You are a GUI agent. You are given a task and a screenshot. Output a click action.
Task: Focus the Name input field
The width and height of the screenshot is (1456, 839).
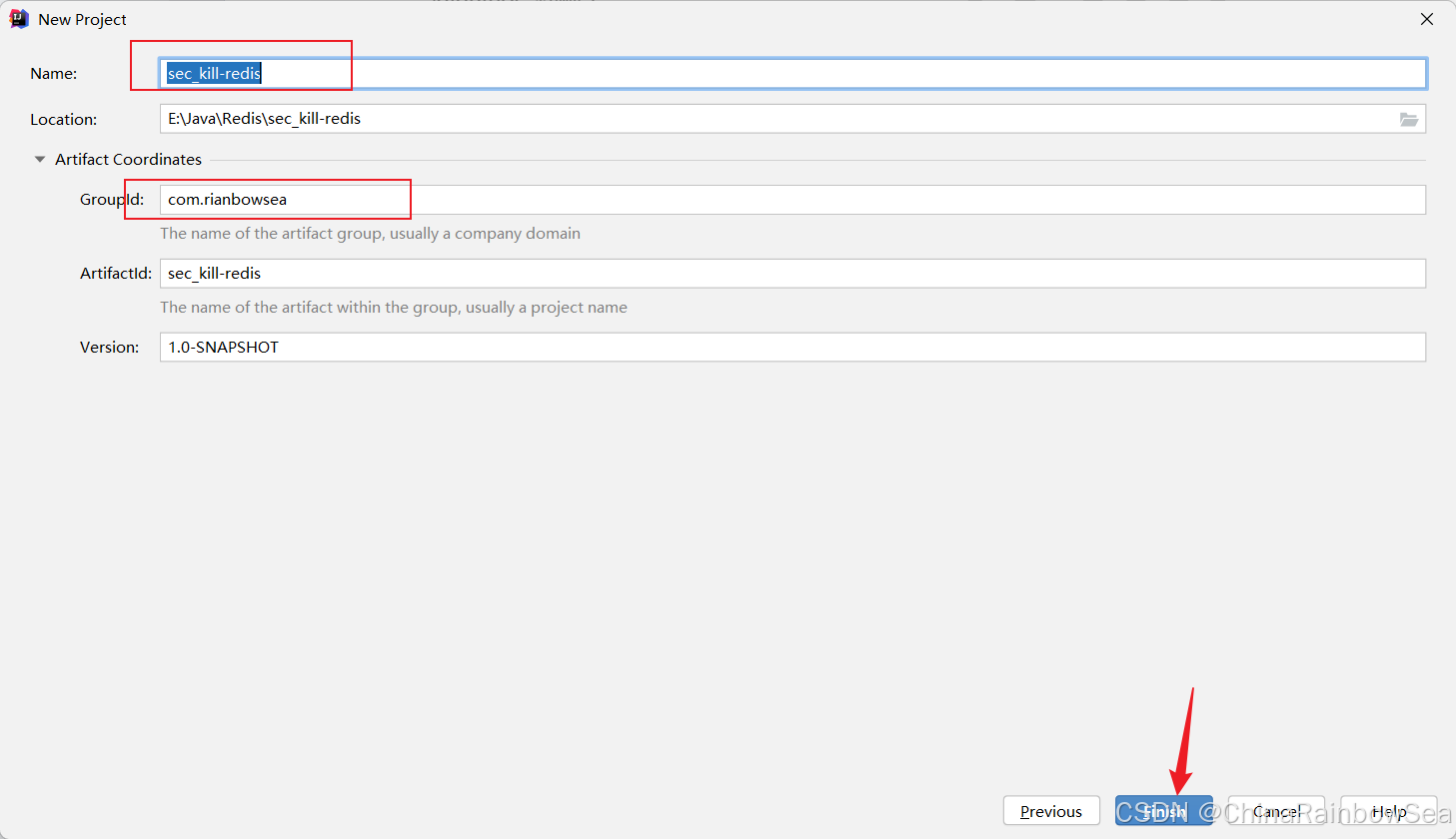[792, 74]
